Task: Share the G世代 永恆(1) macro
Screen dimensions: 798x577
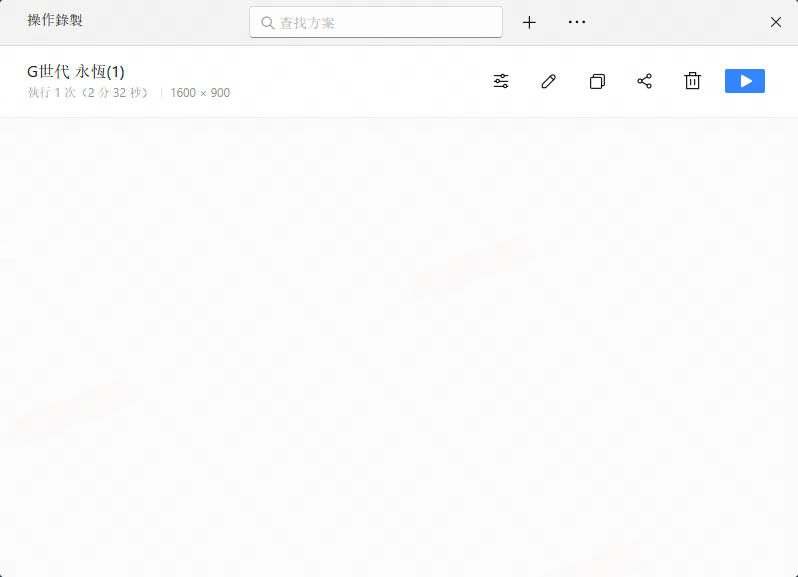Action: [x=644, y=81]
